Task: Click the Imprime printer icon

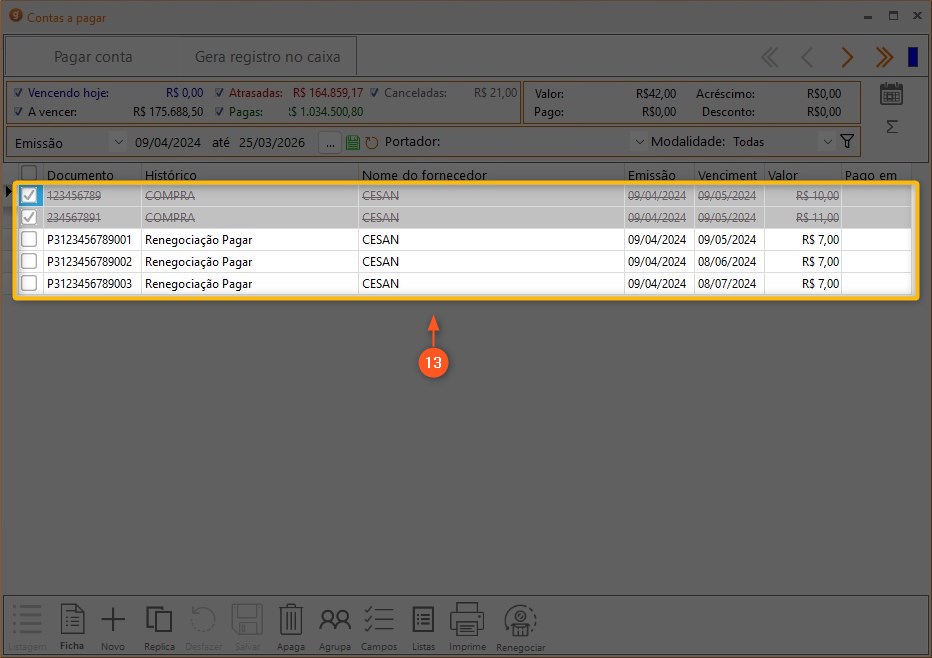Action: click(467, 620)
